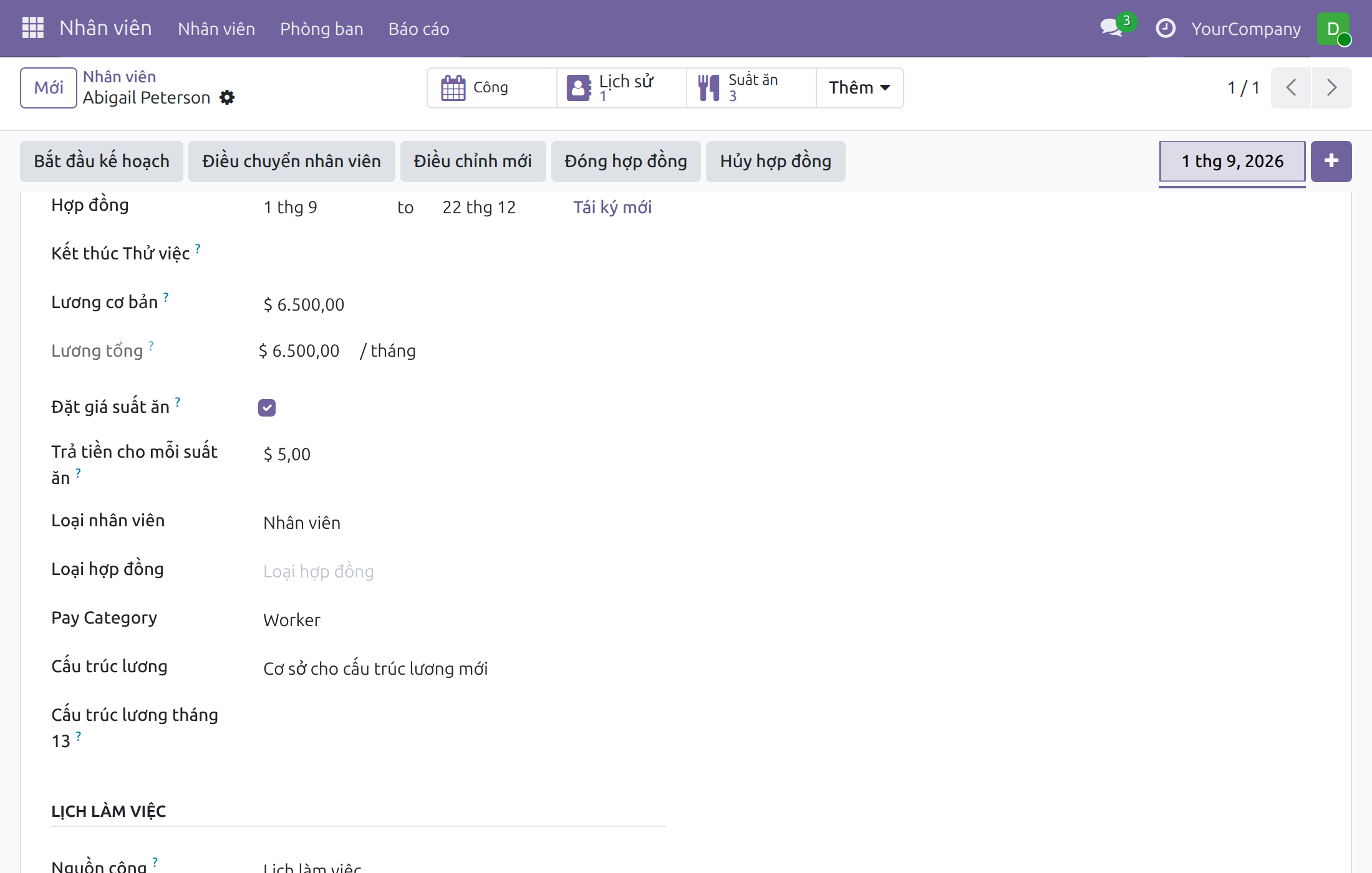The width and height of the screenshot is (1372, 873).
Task: Open the Báo cáo menu
Action: pos(418,29)
